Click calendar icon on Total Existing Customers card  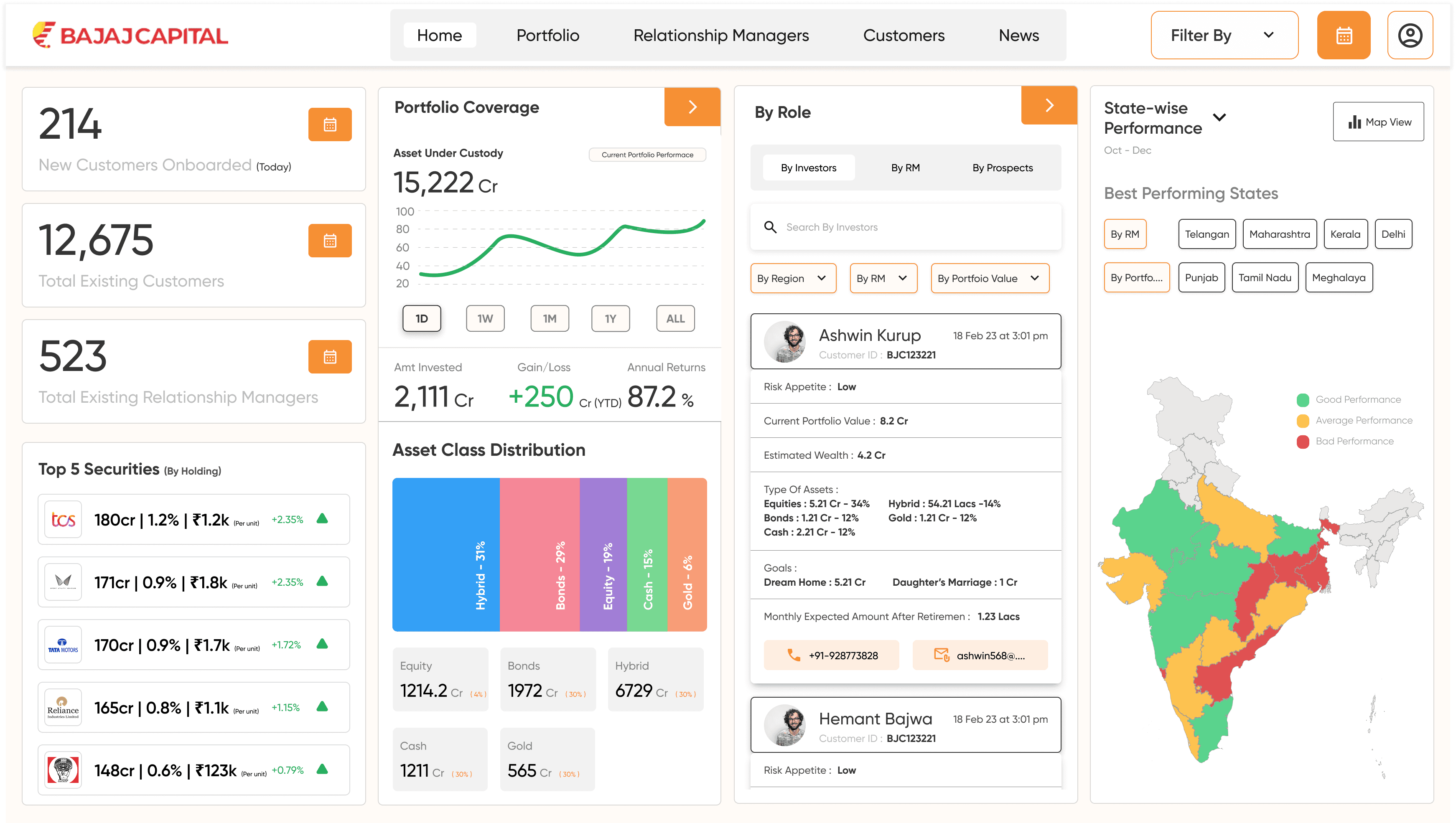330,241
